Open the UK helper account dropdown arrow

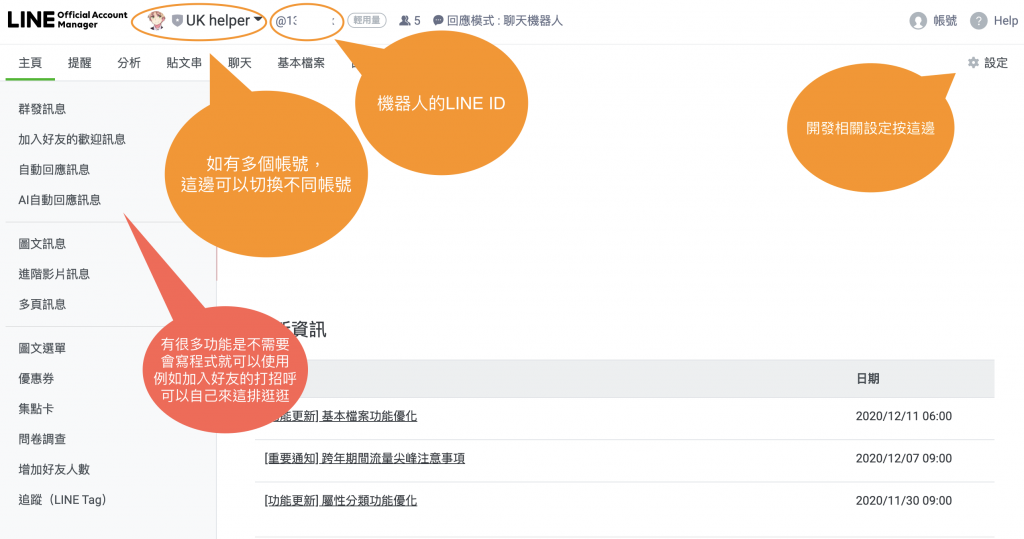coord(258,20)
